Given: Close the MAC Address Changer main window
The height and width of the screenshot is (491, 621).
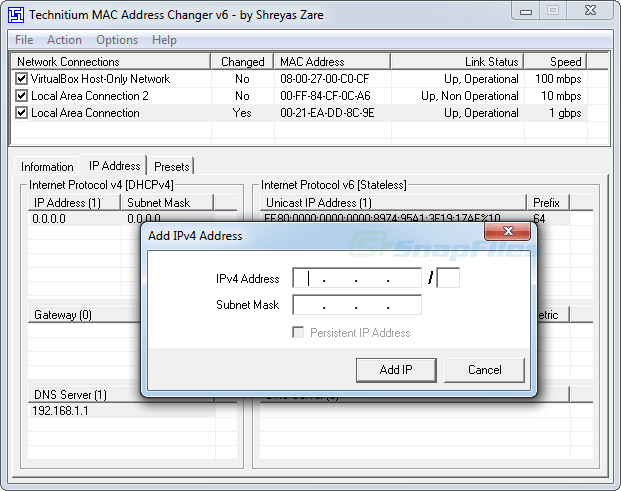Looking at the screenshot, I should [x=590, y=10].
